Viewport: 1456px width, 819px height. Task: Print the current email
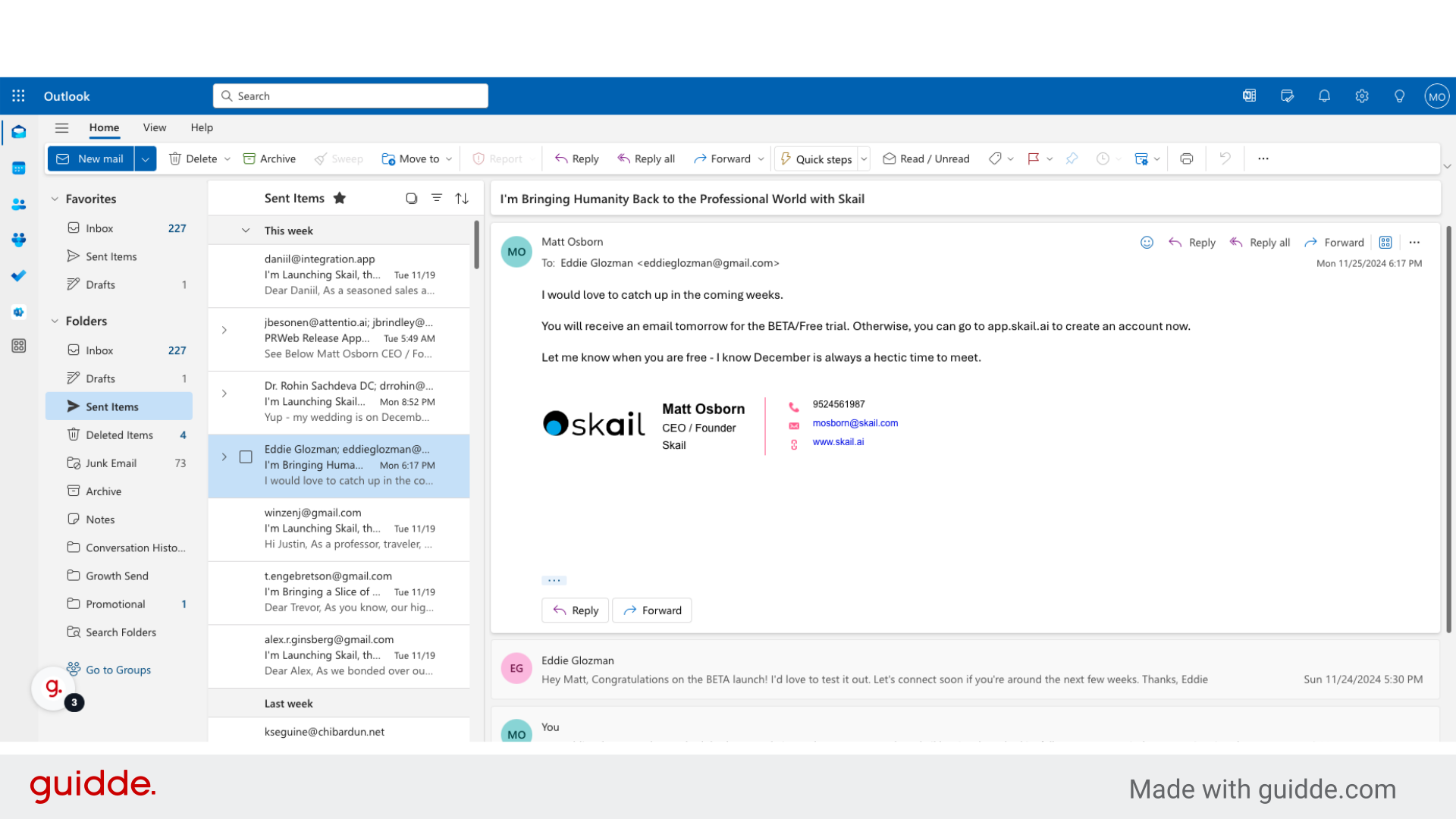[1187, 158]
